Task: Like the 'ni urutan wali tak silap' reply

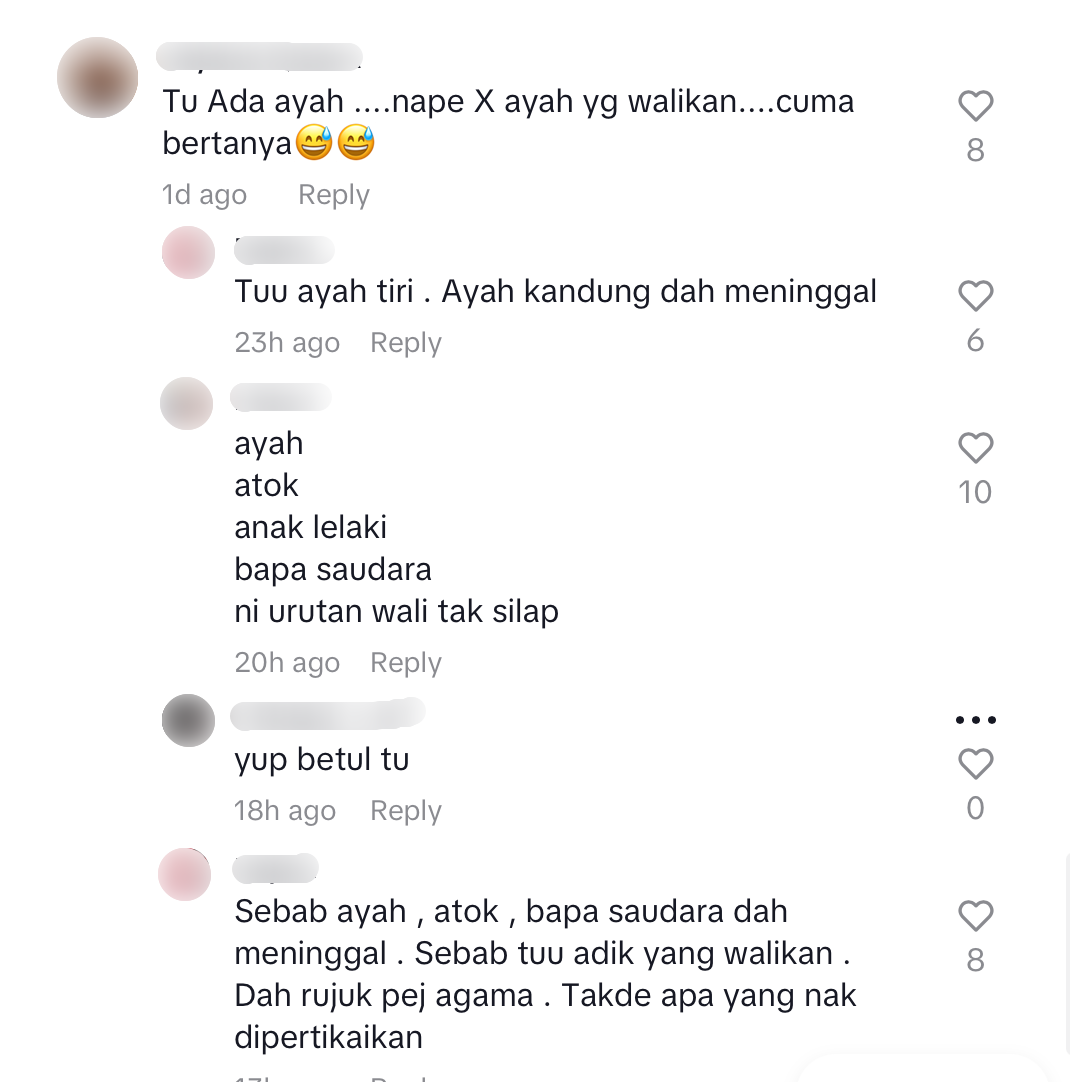Action: (x=975, y=448)
